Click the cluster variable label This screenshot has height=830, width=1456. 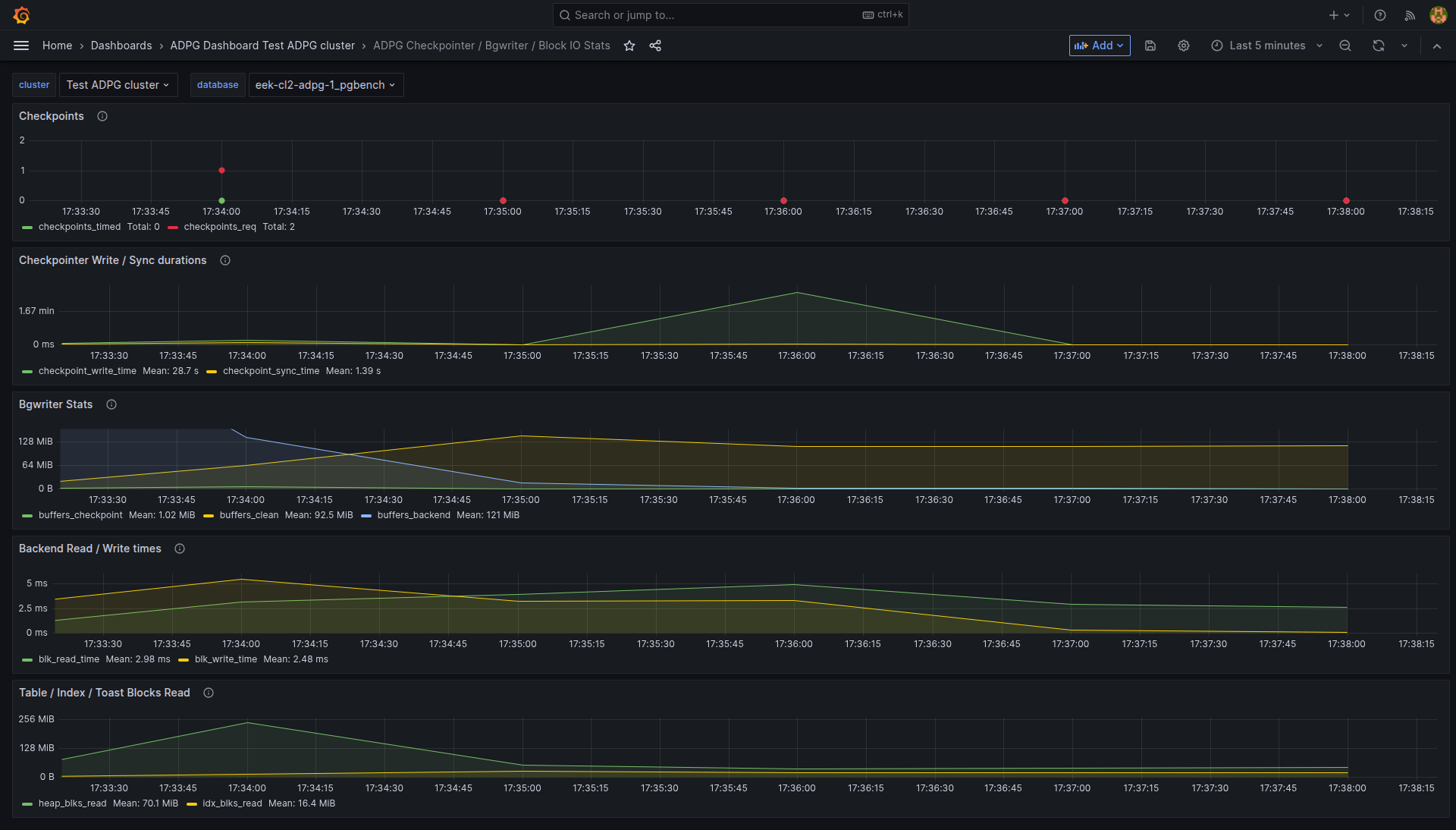(x=34, y=85)
